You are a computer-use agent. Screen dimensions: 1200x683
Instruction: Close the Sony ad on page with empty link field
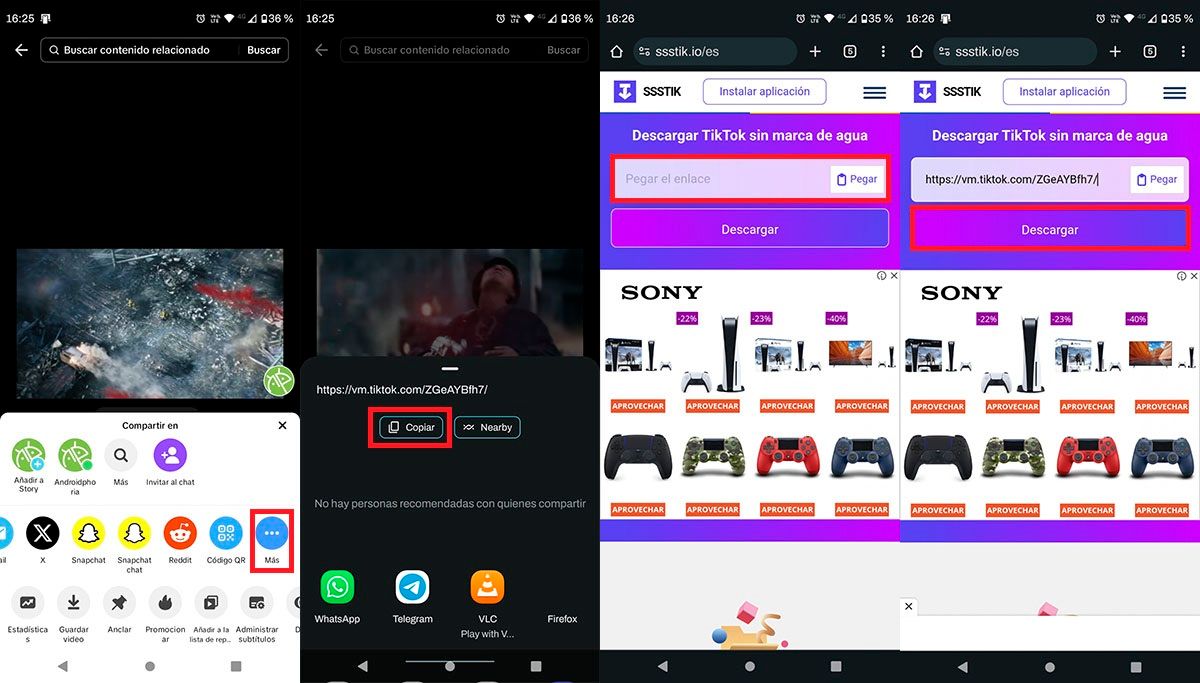(894, 276)
